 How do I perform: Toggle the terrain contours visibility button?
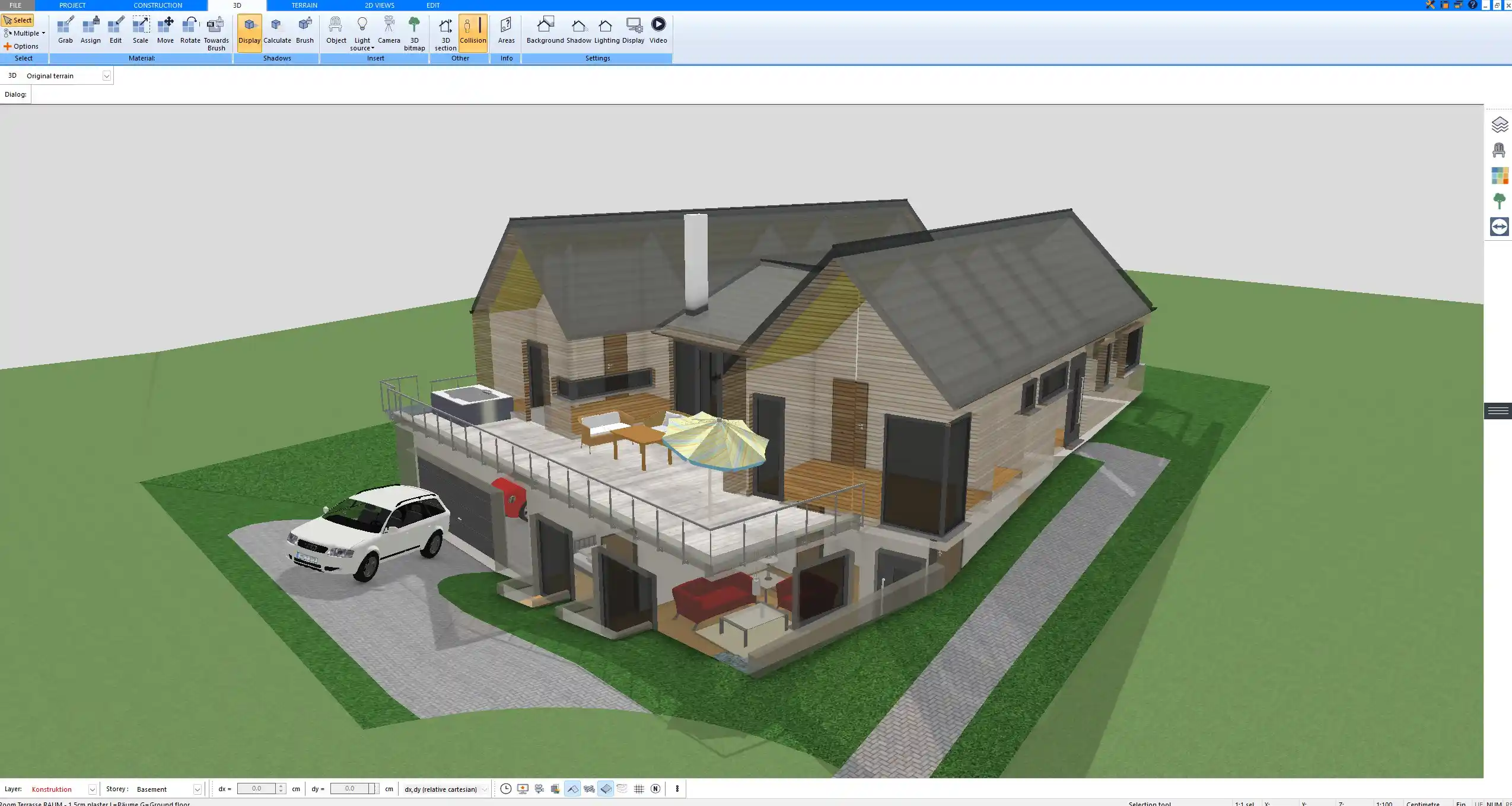click(622, 789)
